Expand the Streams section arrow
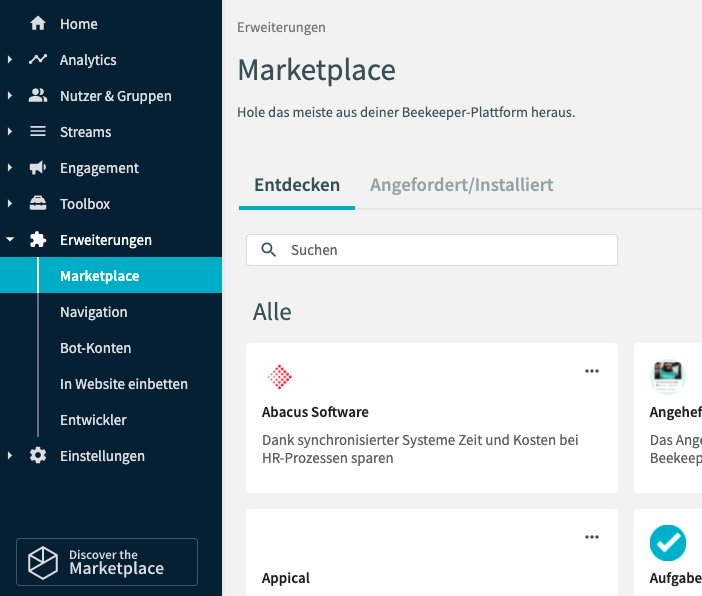Viewport: 702px width, 596px height. click(10, 132)
